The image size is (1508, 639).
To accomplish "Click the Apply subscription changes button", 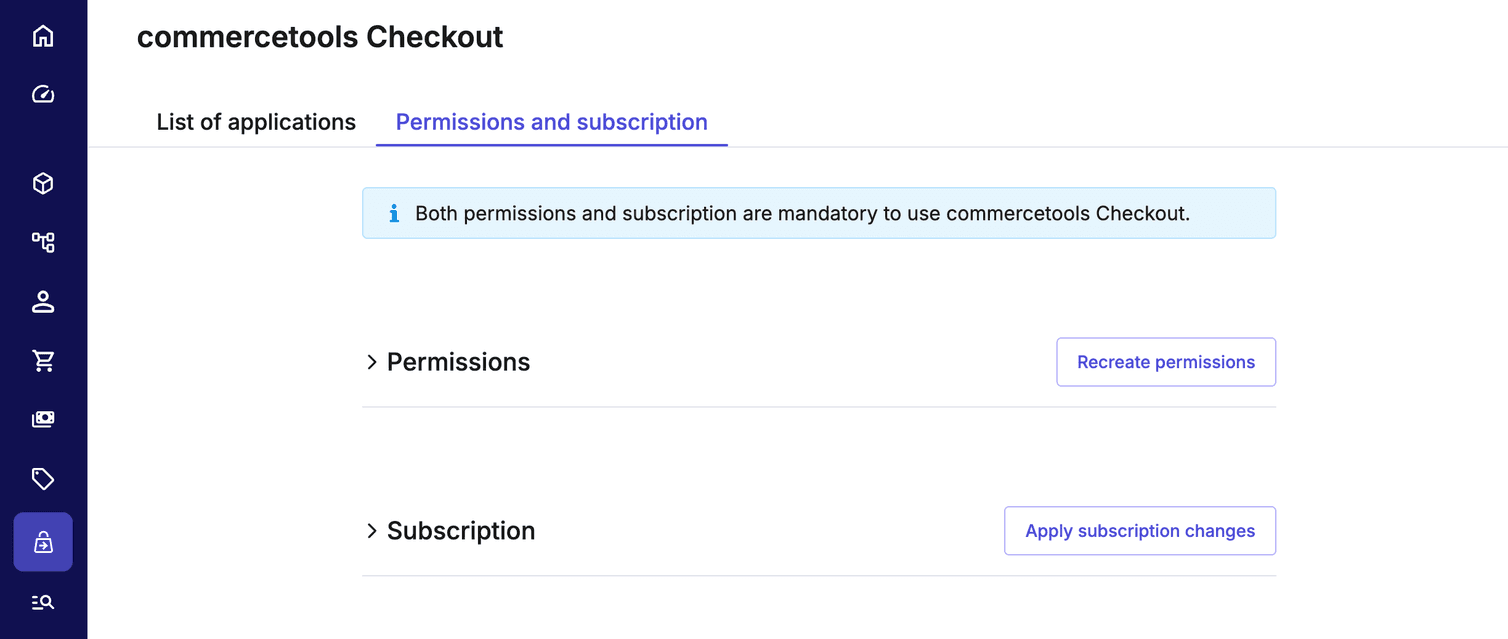I will tap(1139, 530).
